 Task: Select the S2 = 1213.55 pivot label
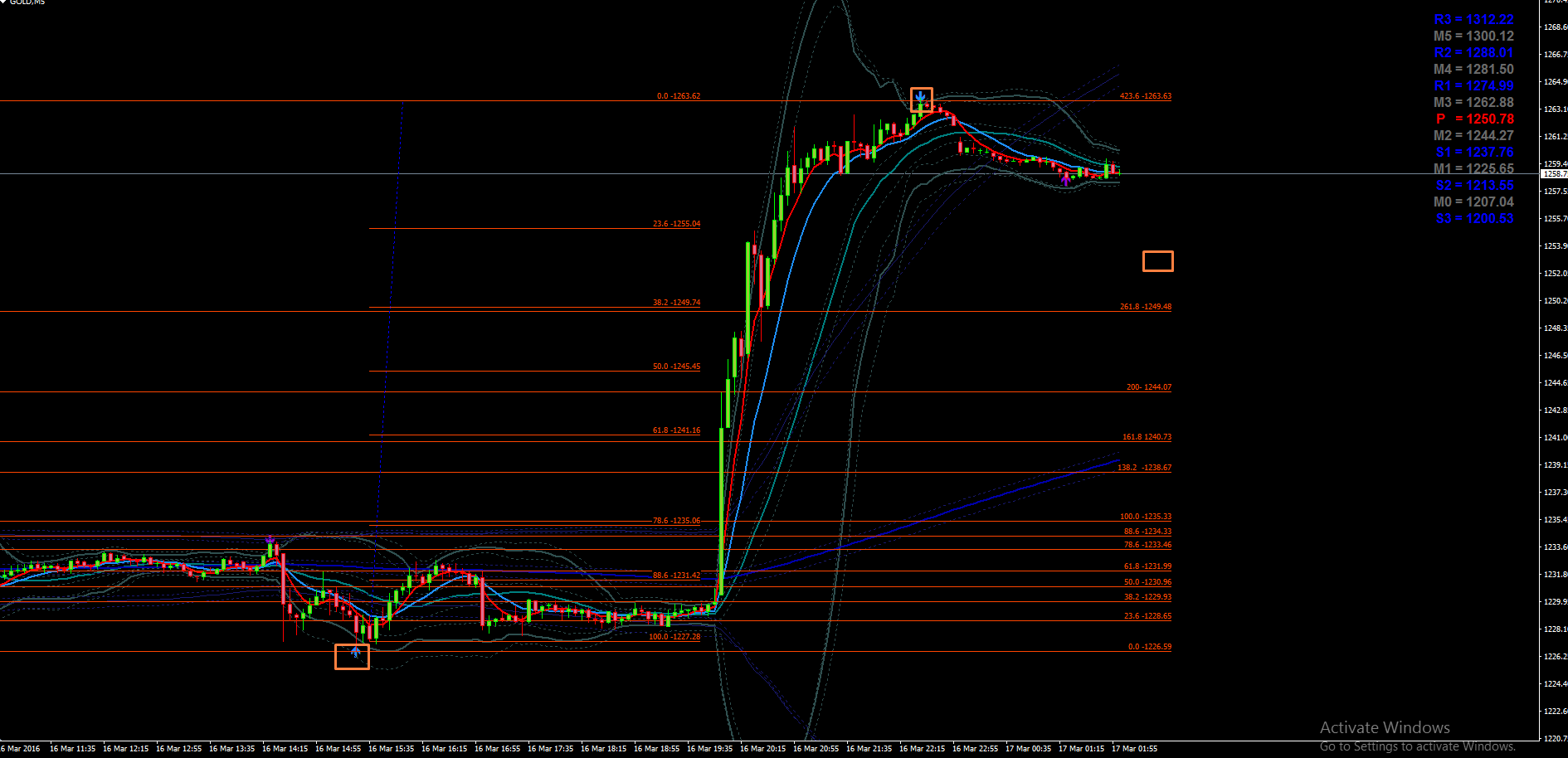(x=1474, y=186)
